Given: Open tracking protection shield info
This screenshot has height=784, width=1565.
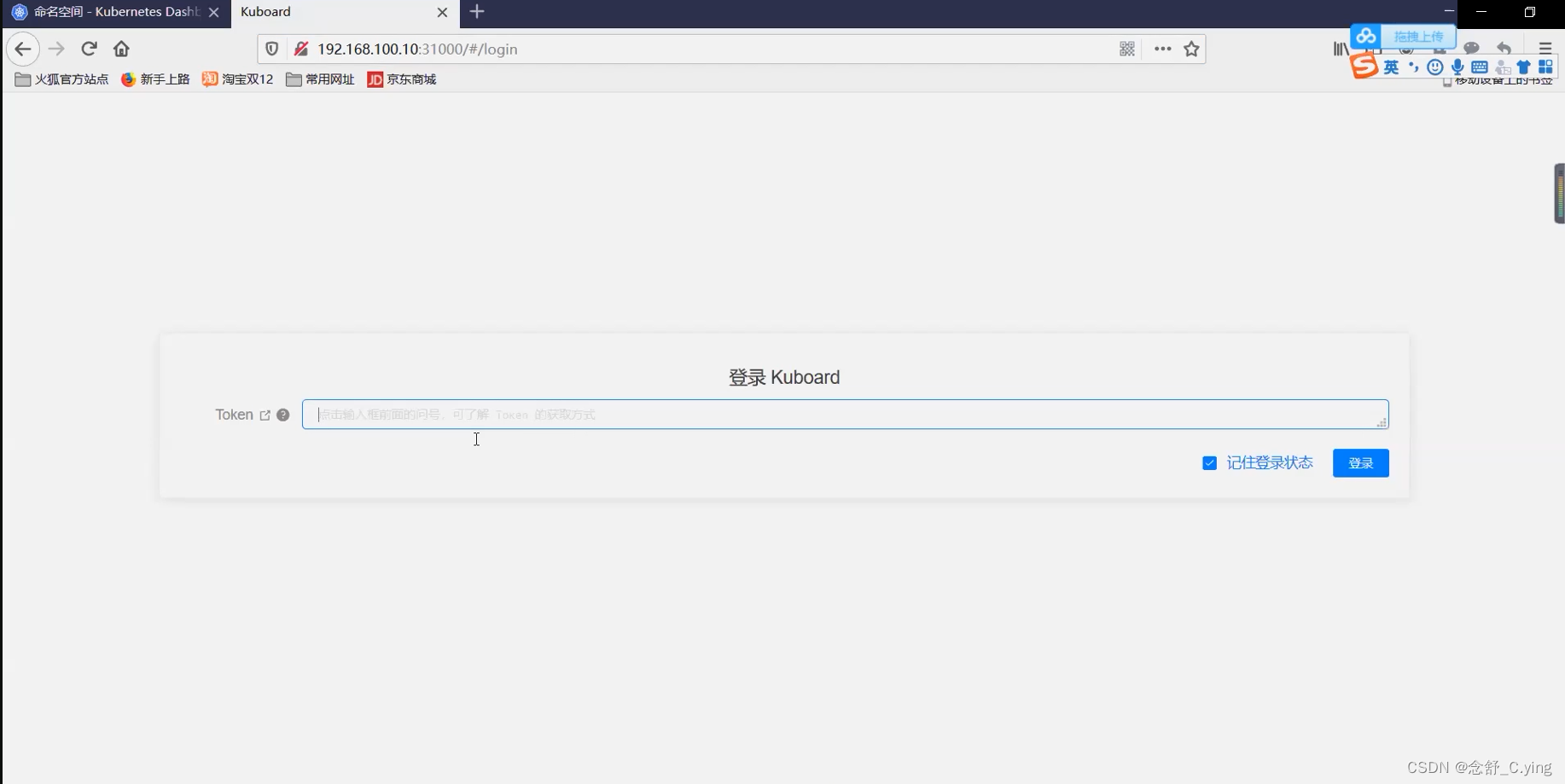Looking at the screenshot, I should pos(272,49).
